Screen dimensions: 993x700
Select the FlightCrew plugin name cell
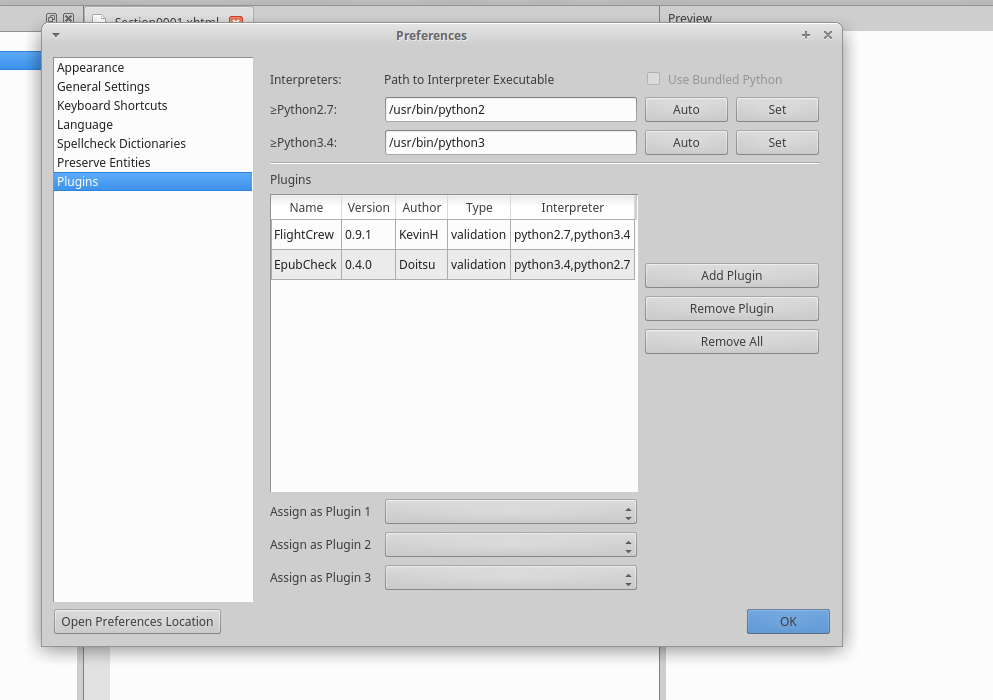[307, 234]
